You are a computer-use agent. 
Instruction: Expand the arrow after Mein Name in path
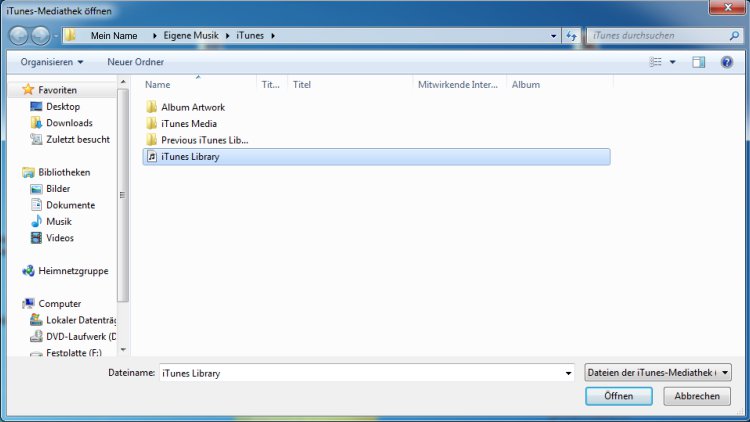(154, 36)
